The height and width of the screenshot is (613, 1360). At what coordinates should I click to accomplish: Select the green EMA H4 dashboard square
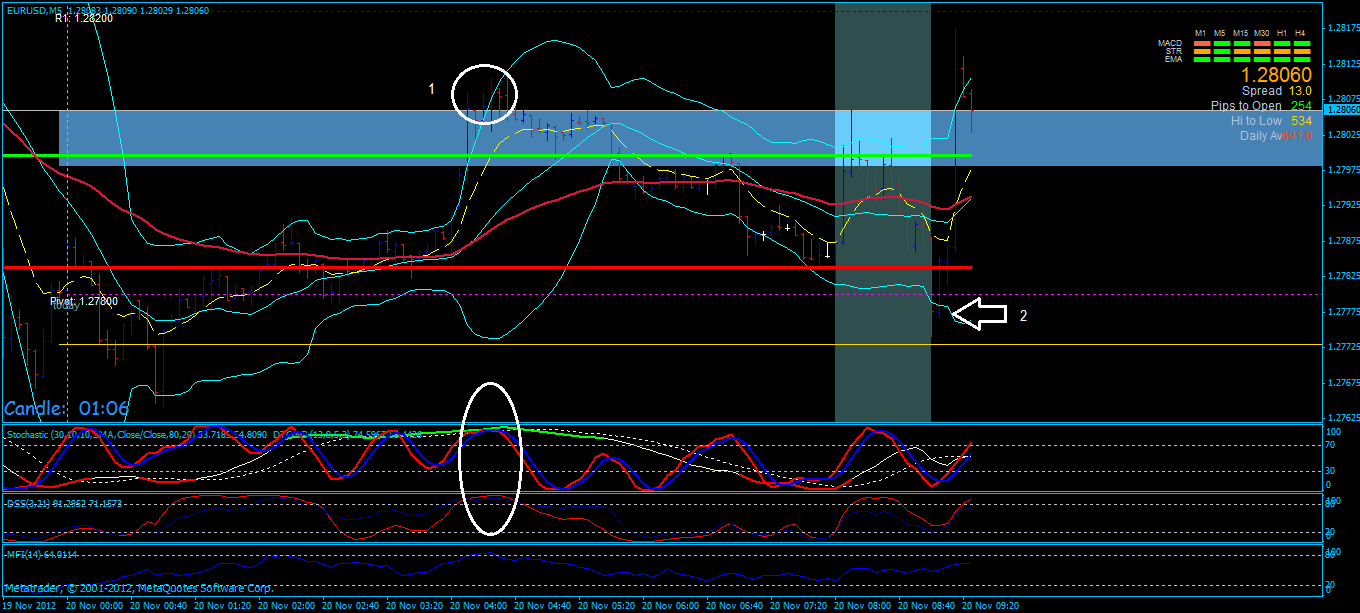click(x=1302, y=59)
